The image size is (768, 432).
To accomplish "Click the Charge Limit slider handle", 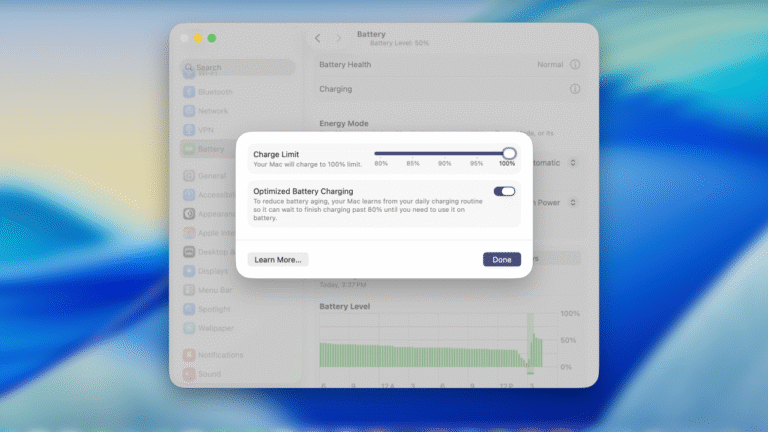I will coord(509,153).
